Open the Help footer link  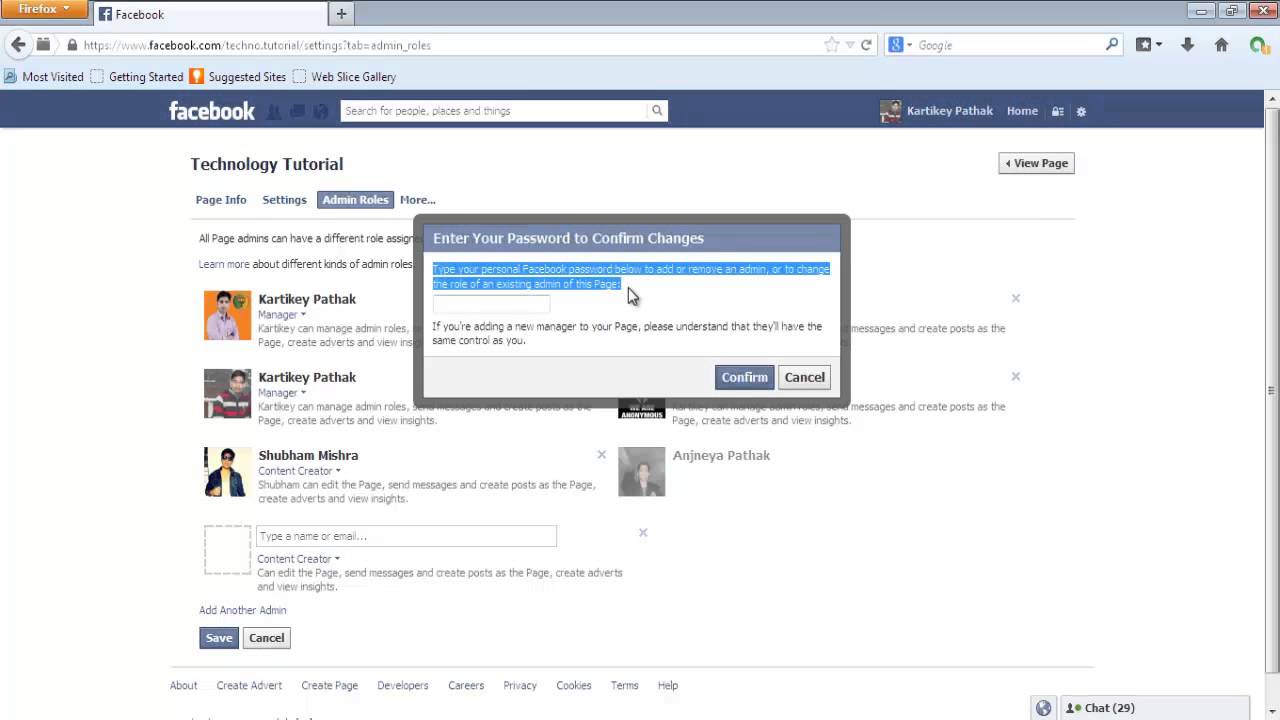pos(668,685)
